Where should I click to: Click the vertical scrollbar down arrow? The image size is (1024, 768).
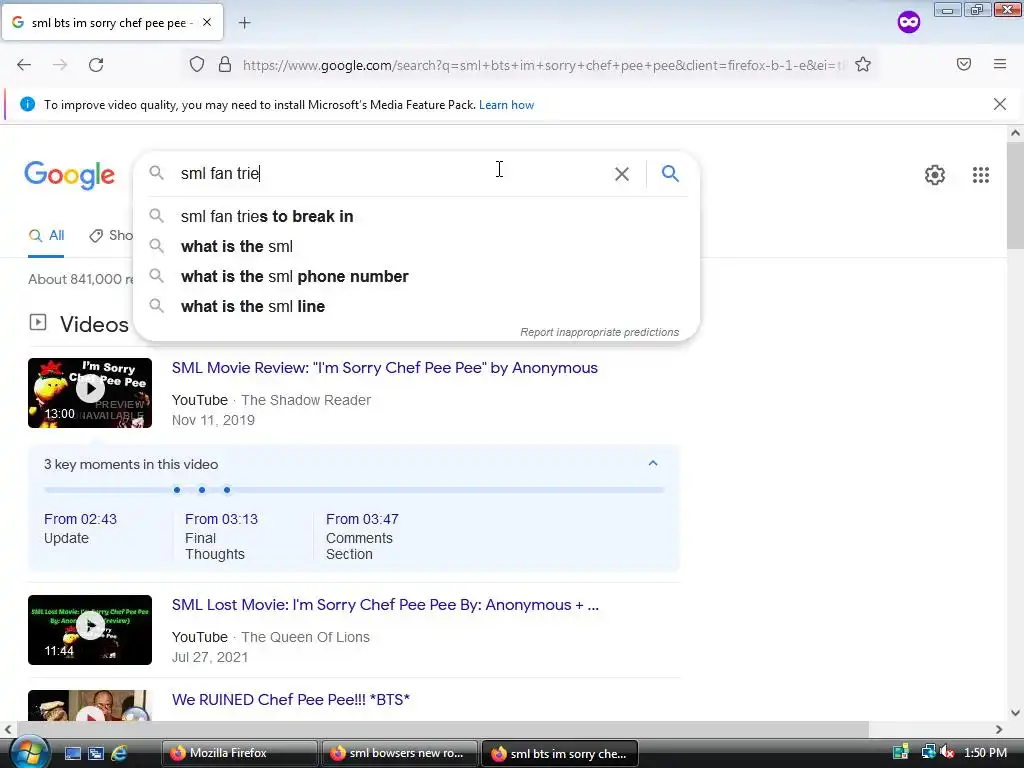point(1015,713)
